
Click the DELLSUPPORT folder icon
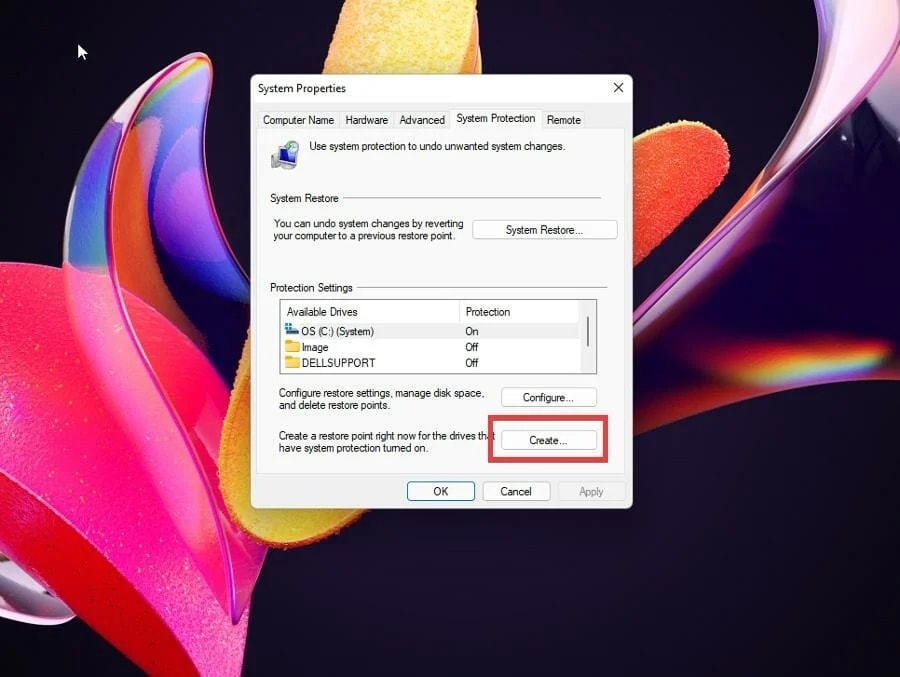click(292, 362)
